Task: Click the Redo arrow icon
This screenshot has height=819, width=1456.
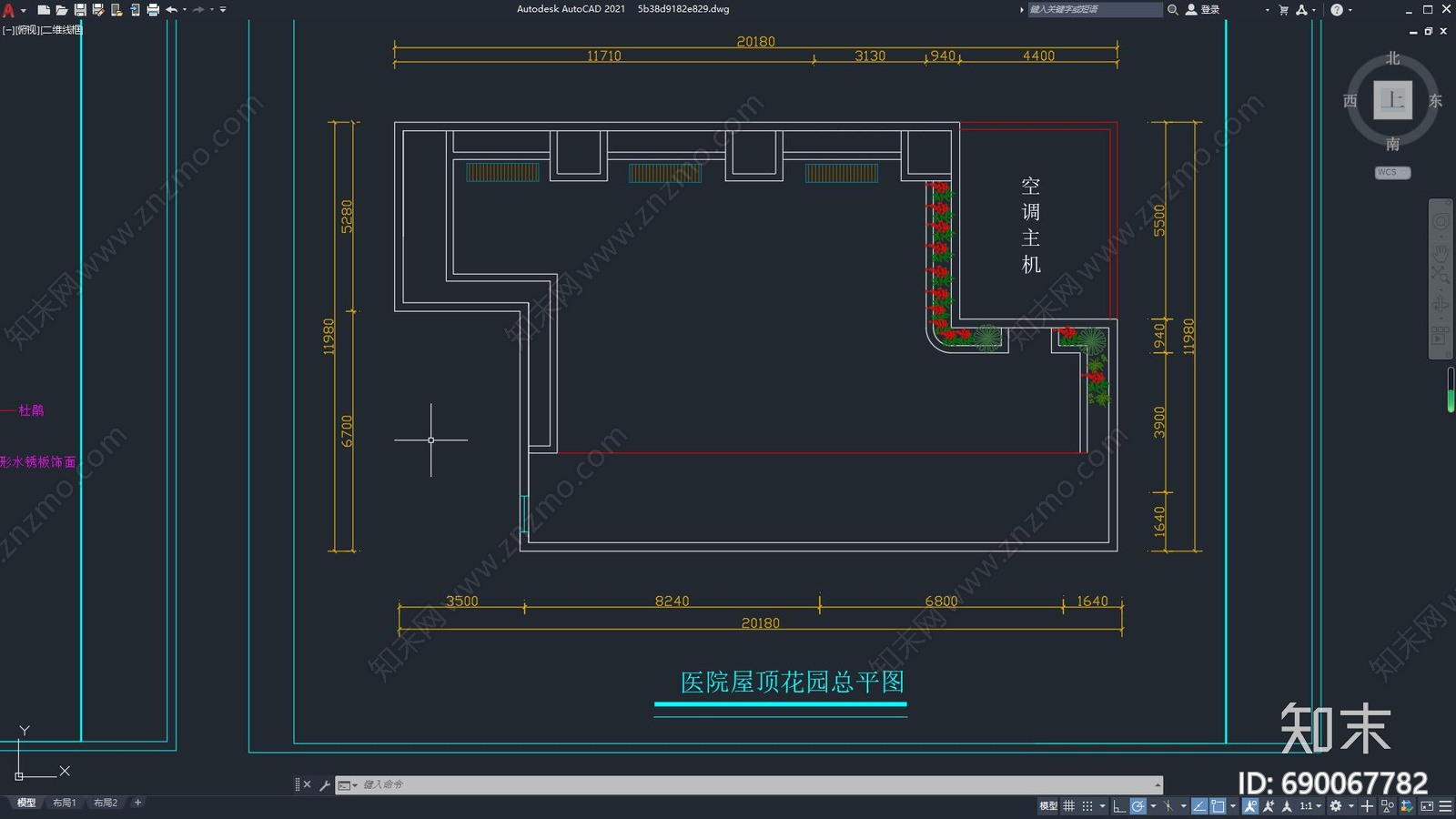Action: pyautogui.click(x=198, y=9)
